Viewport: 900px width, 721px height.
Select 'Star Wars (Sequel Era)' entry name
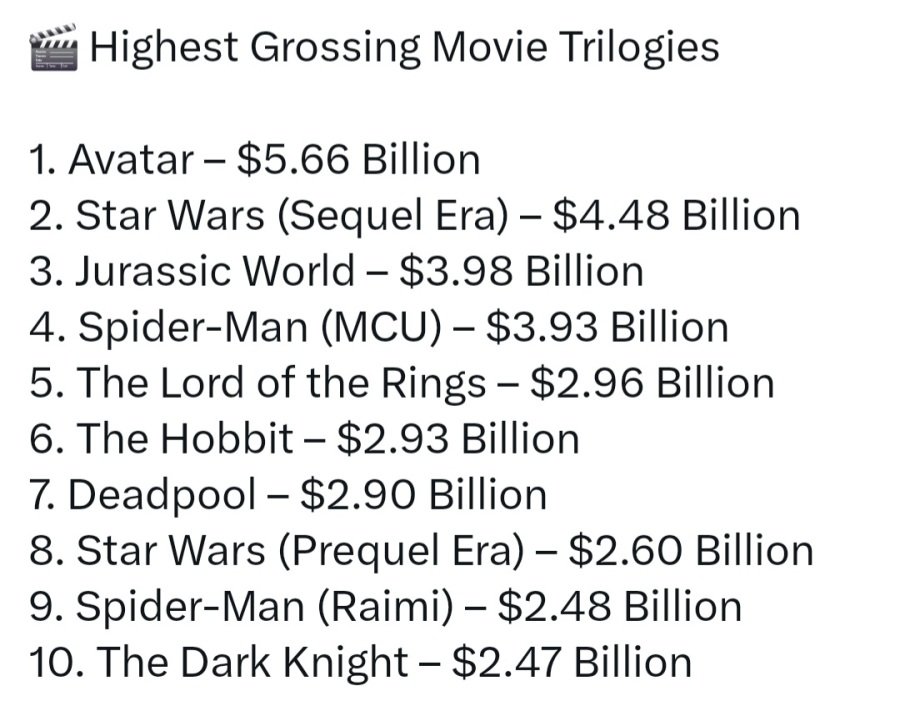291,216
